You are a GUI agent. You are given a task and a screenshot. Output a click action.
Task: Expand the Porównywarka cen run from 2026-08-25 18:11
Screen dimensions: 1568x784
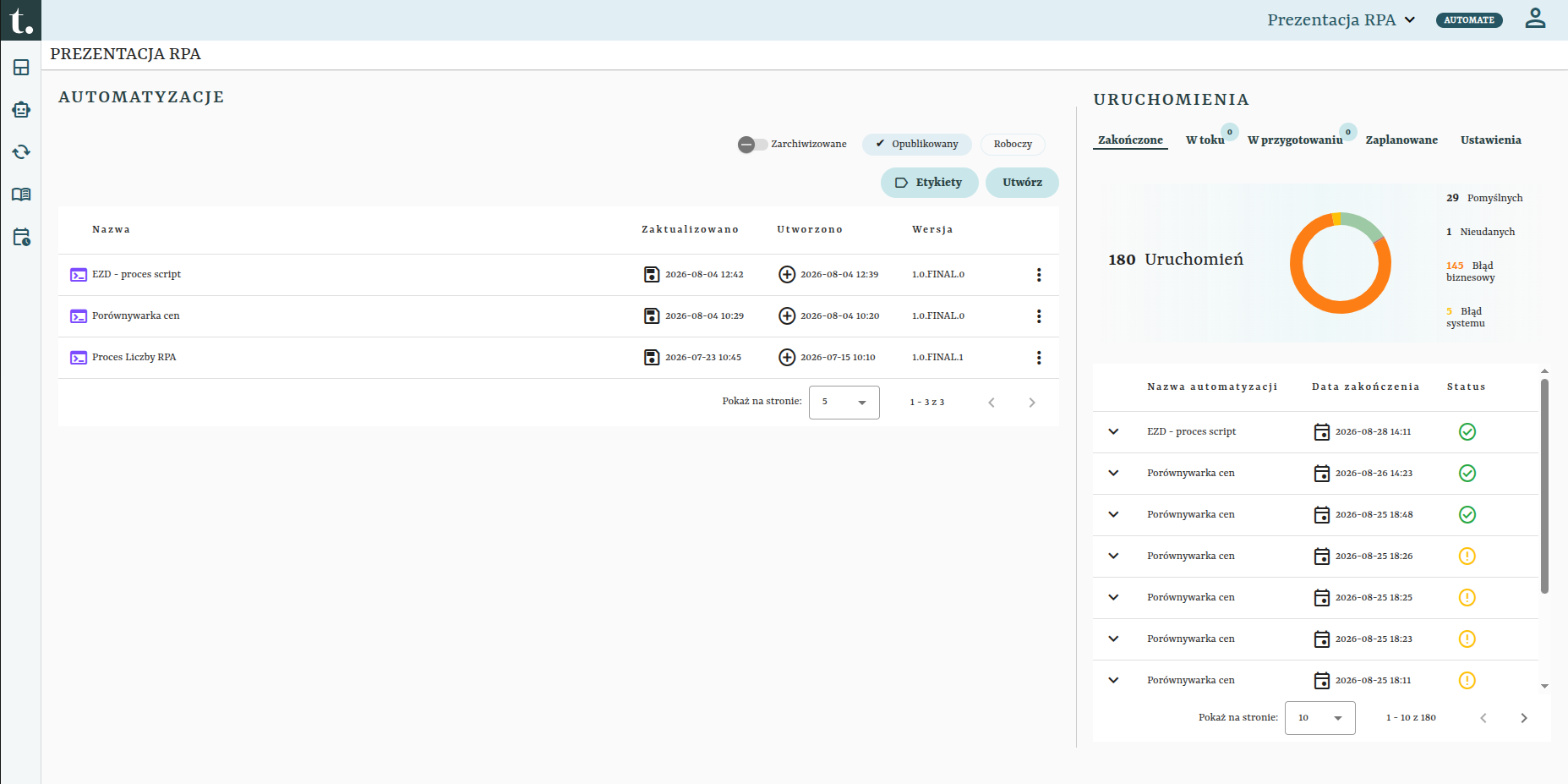click(1113, 681)
